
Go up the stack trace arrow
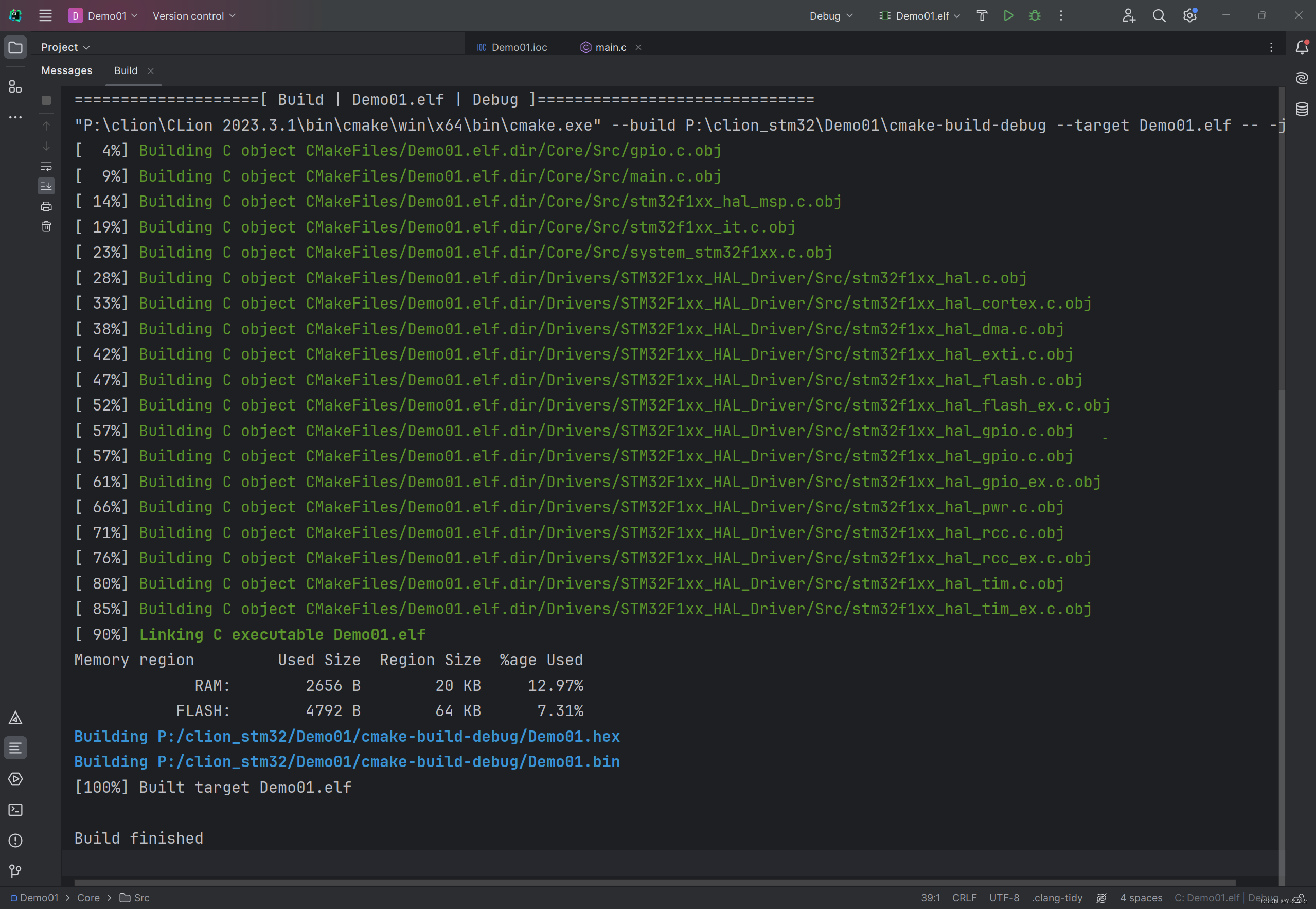46,126
